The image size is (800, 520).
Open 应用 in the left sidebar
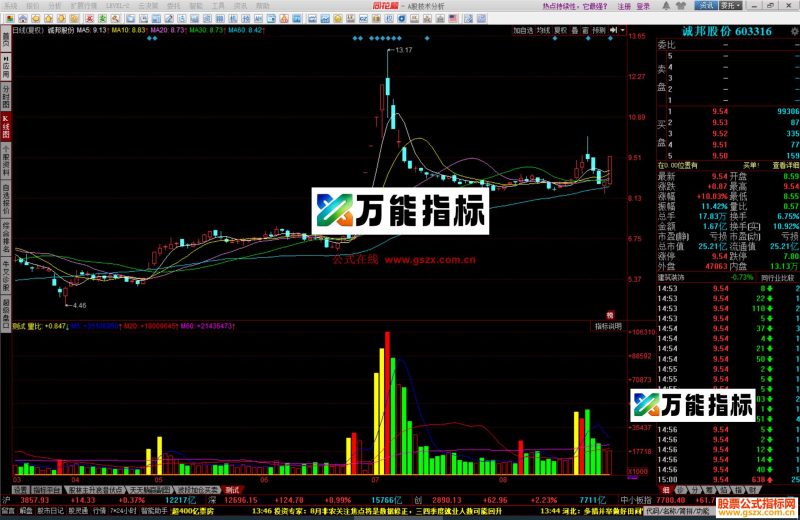6,66
